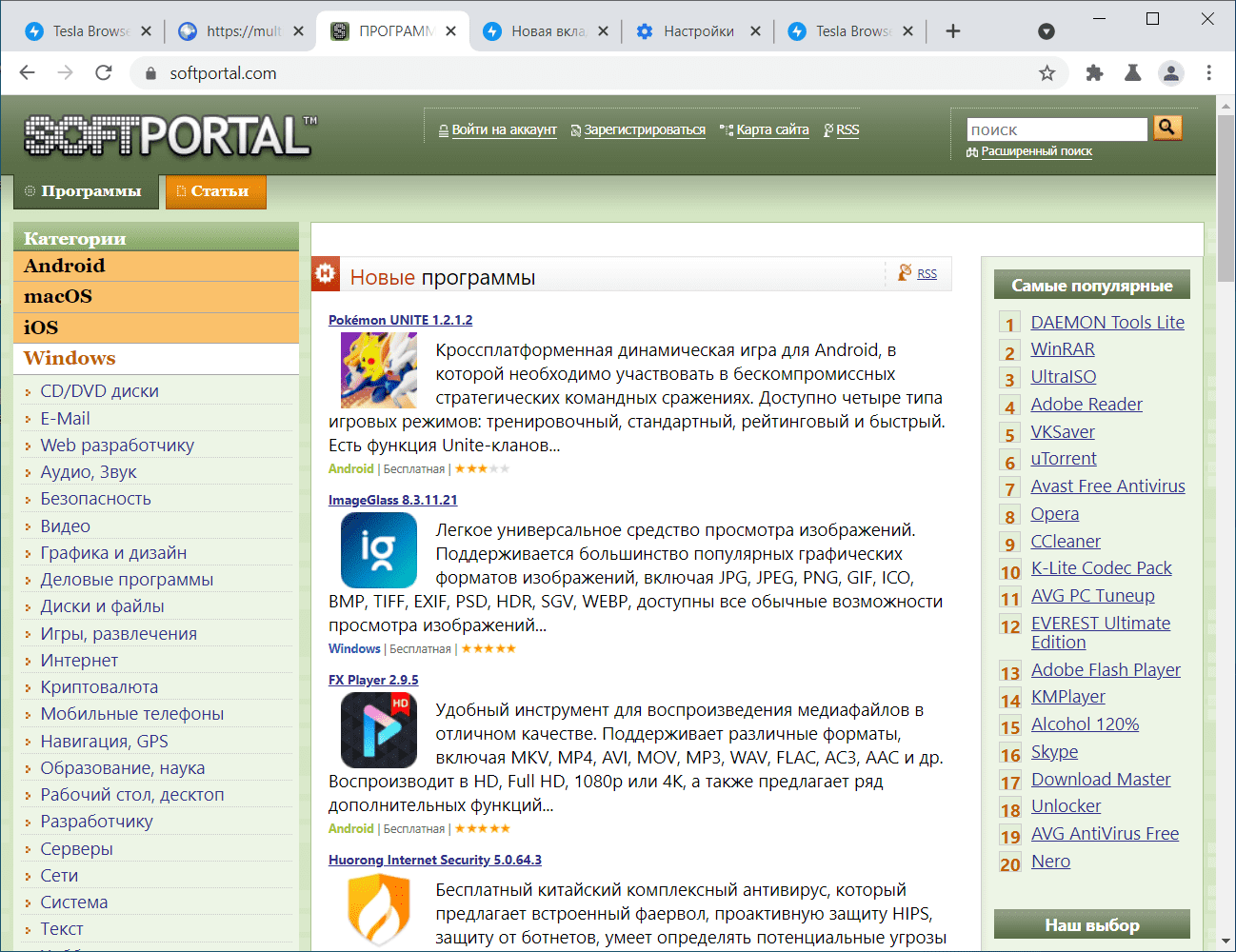Open Игры, развлечения subcategory
This screenshot has width=1236, height=952.
tap(118, 634)
